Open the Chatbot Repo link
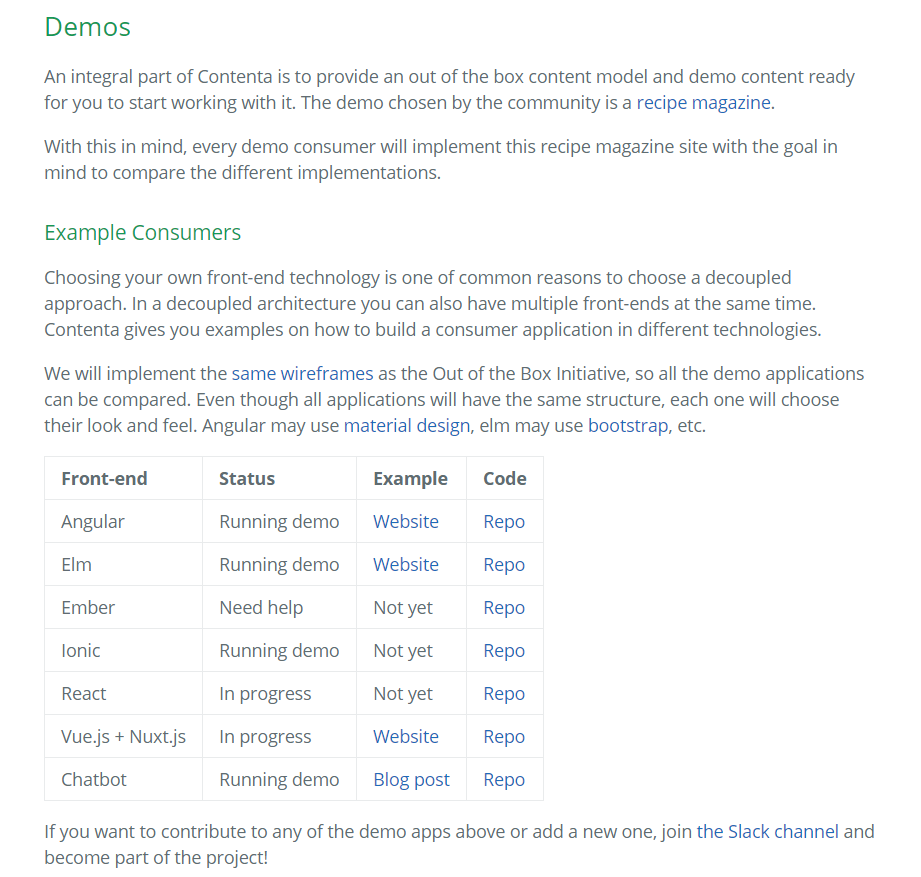 pos(504,779)
